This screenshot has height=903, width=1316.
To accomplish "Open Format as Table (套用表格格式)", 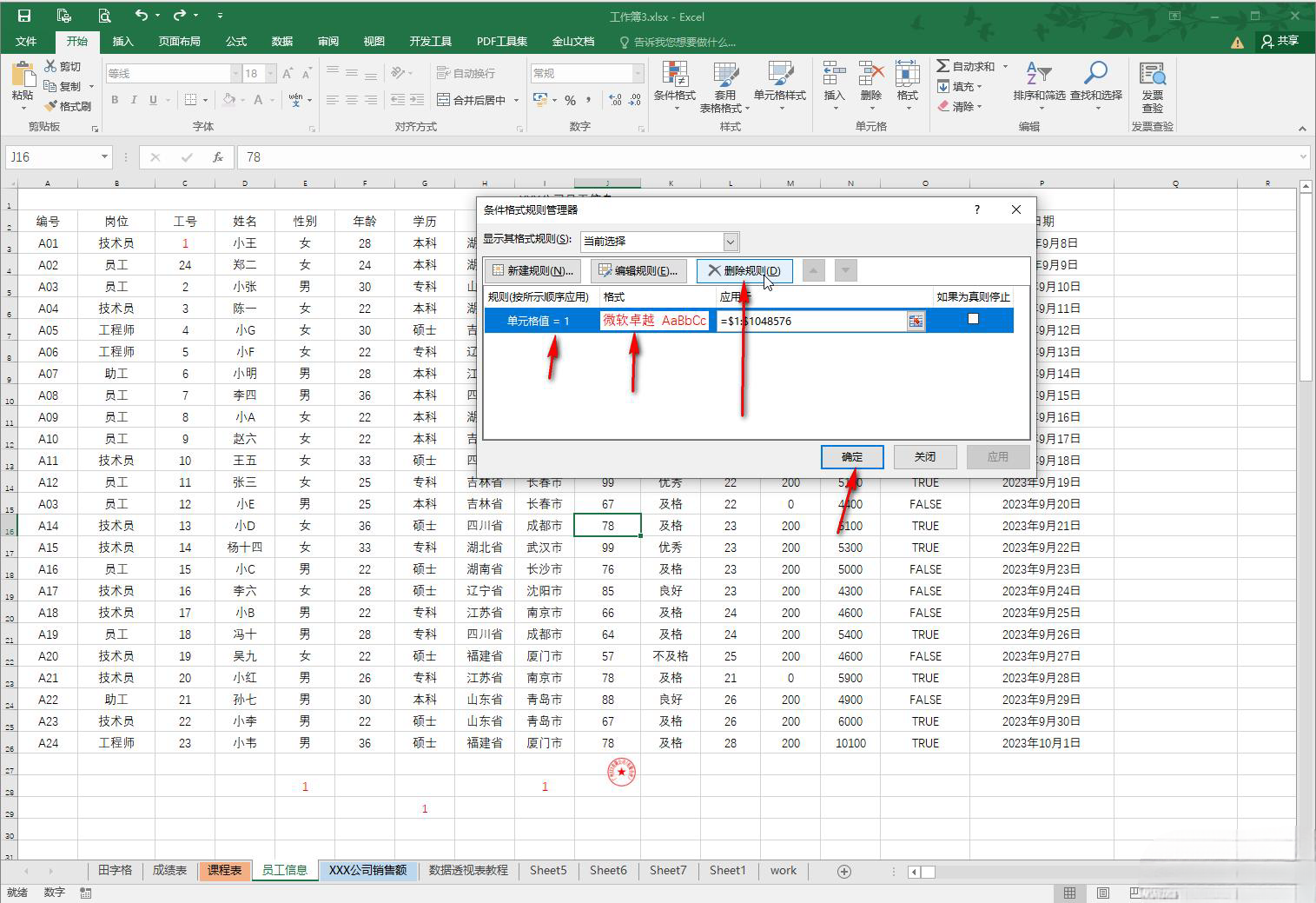I will (x=726, y=86).
